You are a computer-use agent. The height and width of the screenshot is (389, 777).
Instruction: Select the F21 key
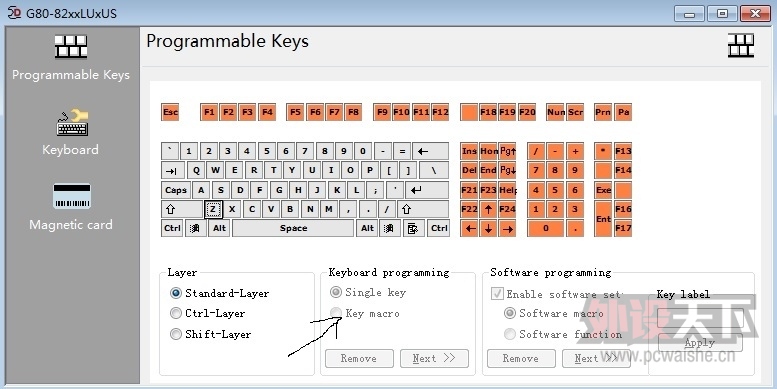pyautogui.click(x=469, y=190)
